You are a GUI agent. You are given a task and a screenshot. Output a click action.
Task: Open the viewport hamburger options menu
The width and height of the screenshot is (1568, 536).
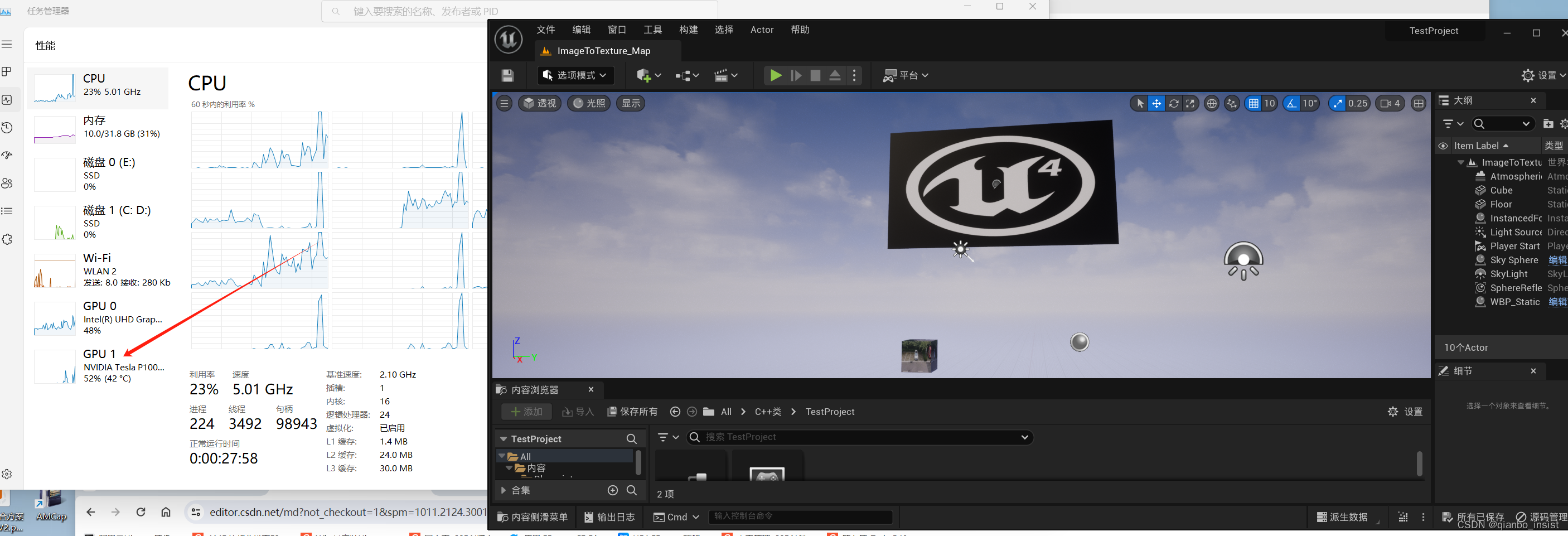[504, 103]
